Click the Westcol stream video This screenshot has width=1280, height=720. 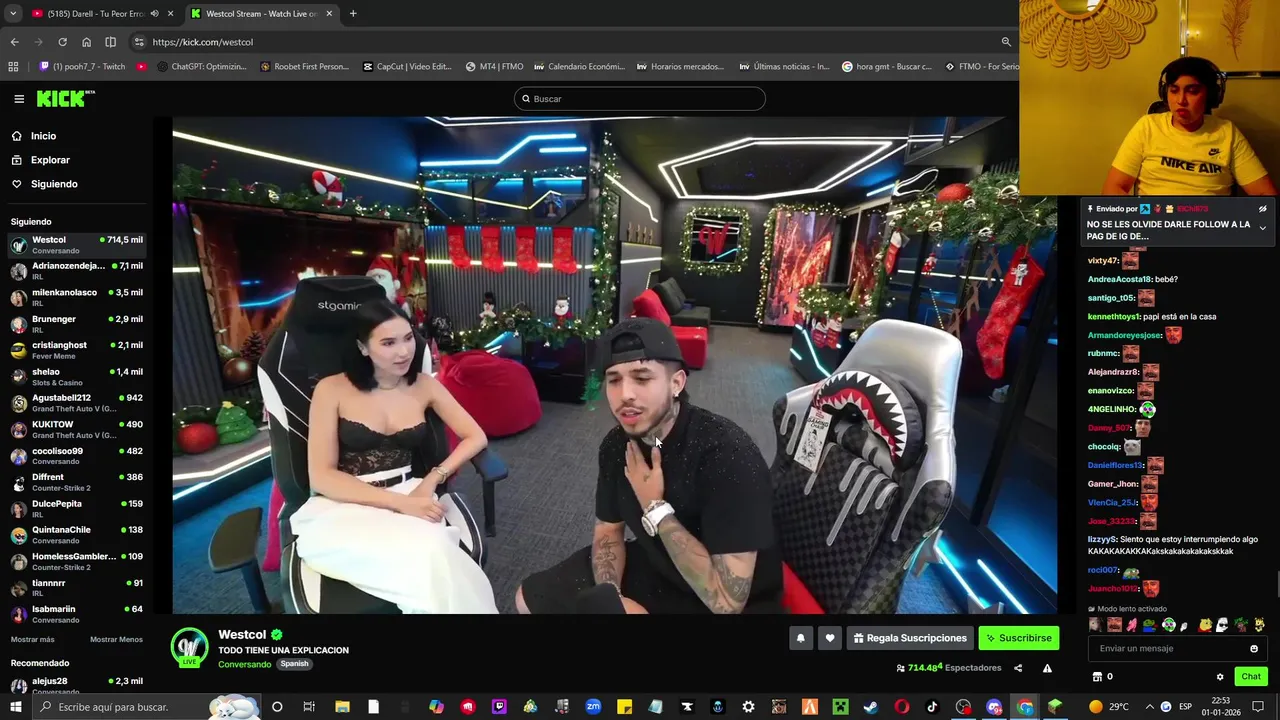(615, 365)
